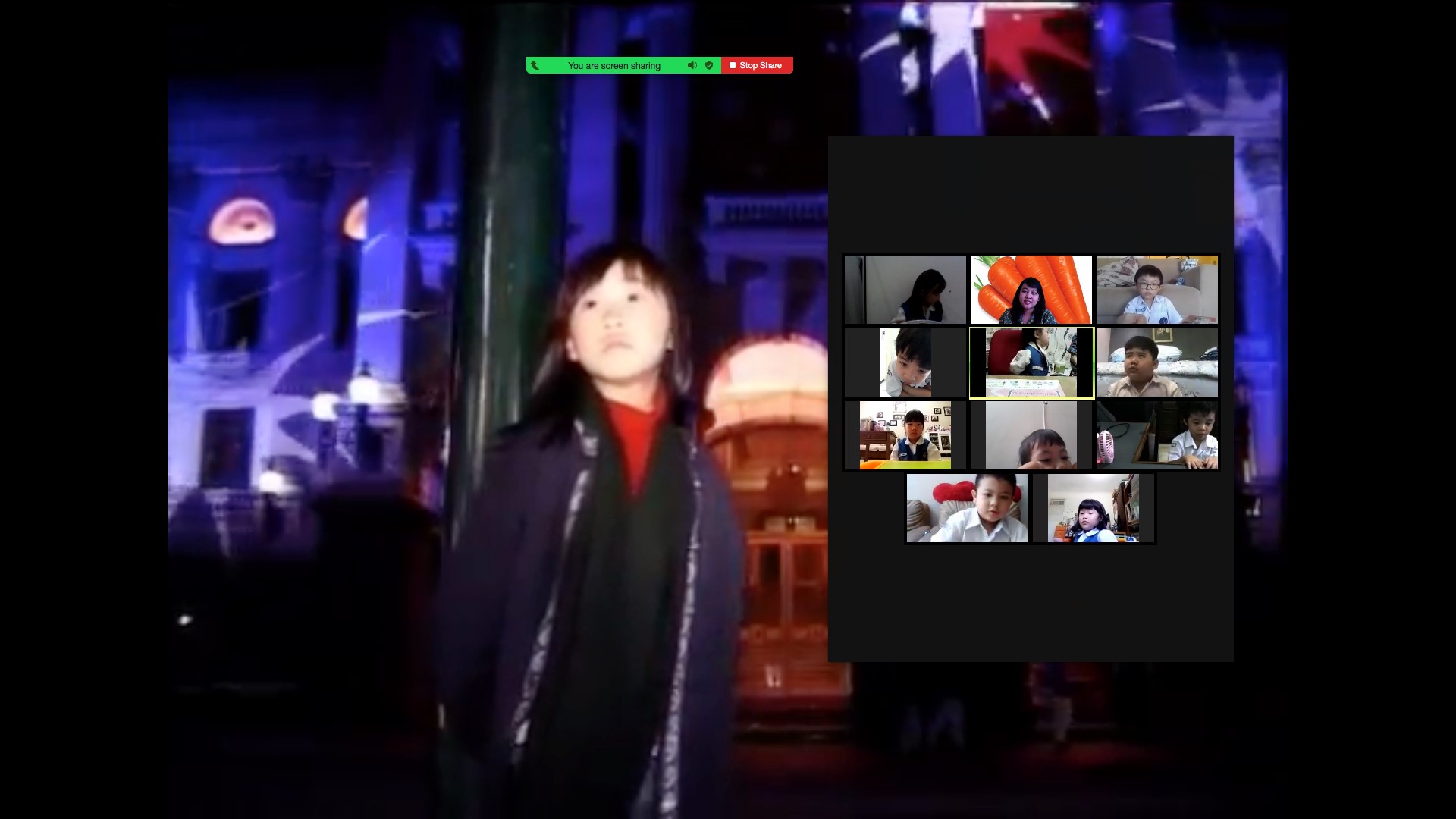Select the girl with ponytail video thumbnail
1456x819 pixels.
(905, 290)
